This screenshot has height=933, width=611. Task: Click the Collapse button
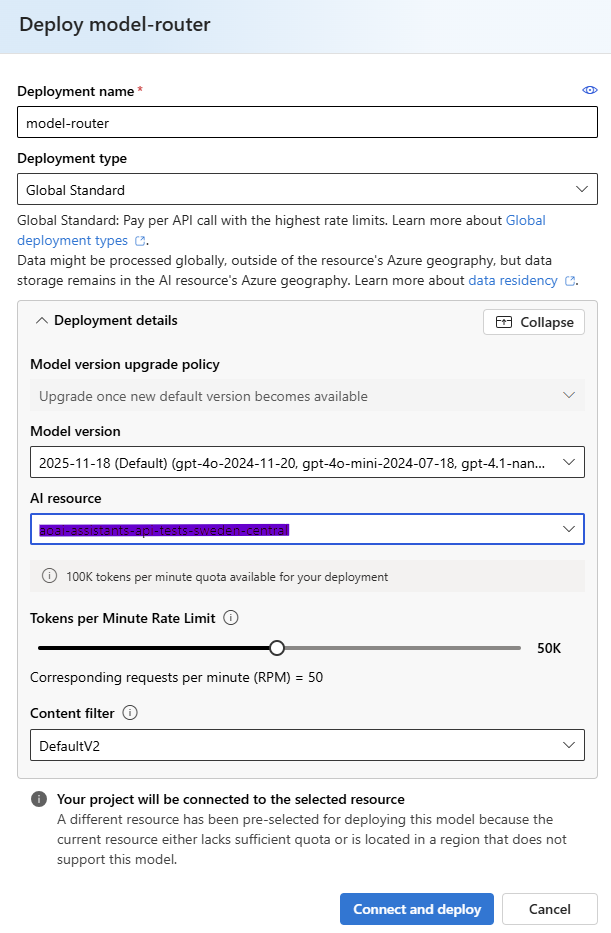(x=534, y=322)
